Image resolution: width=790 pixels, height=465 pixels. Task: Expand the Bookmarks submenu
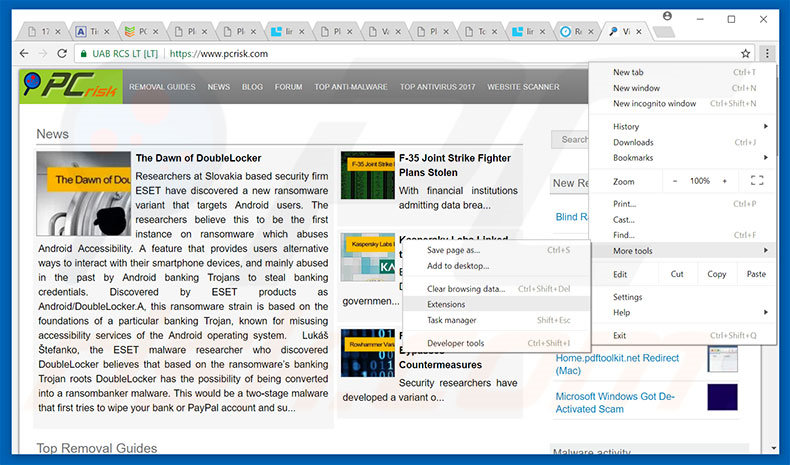(x=682, y=158)
